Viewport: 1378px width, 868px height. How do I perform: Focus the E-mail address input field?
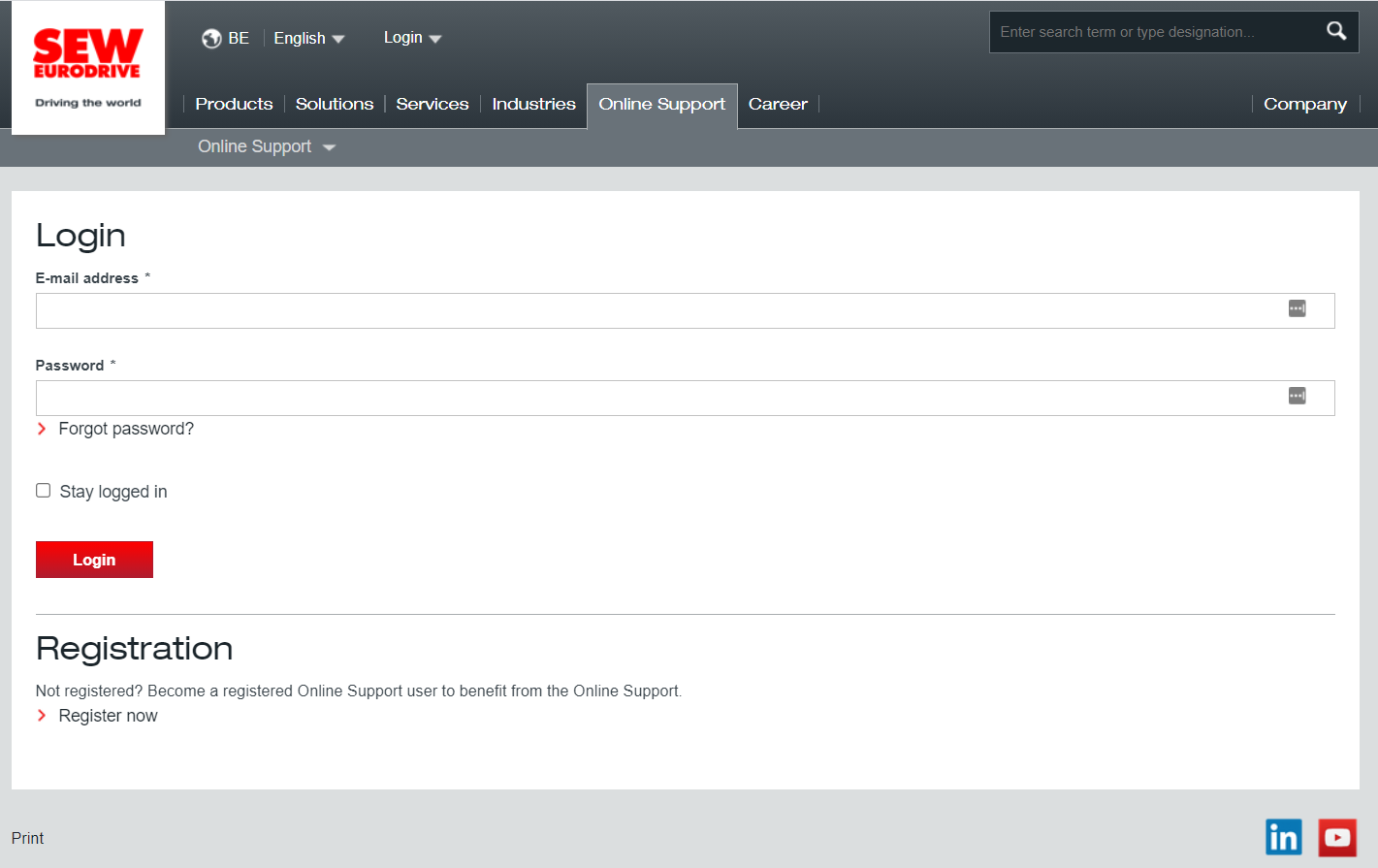685,310
